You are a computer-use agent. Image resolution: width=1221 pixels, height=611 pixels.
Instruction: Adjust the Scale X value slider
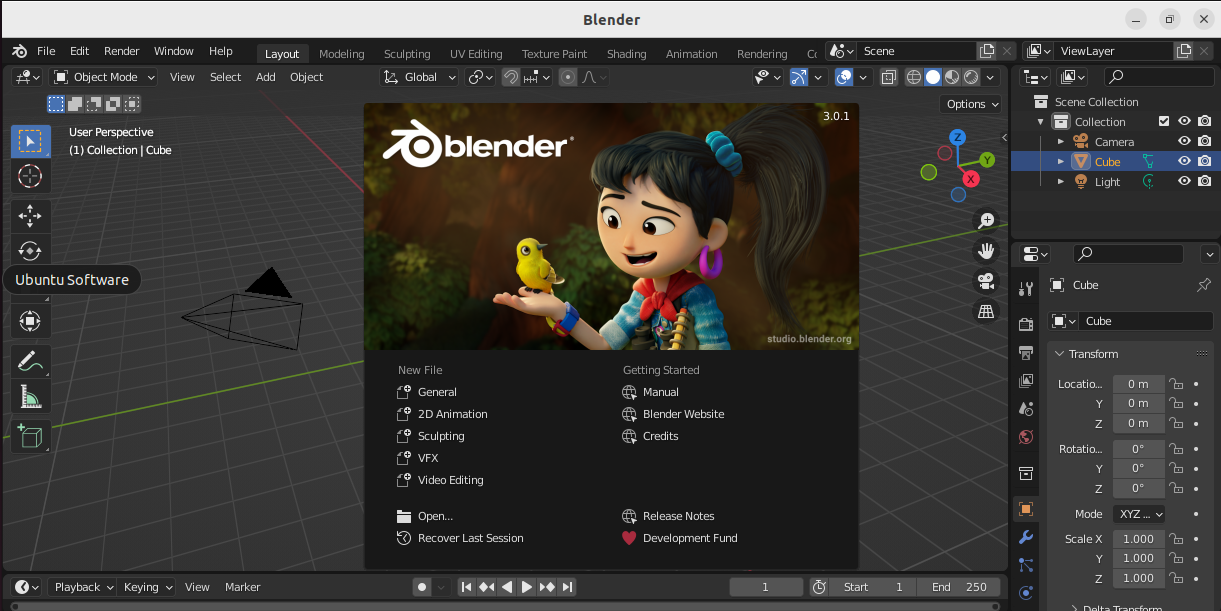click(1138, 538)
